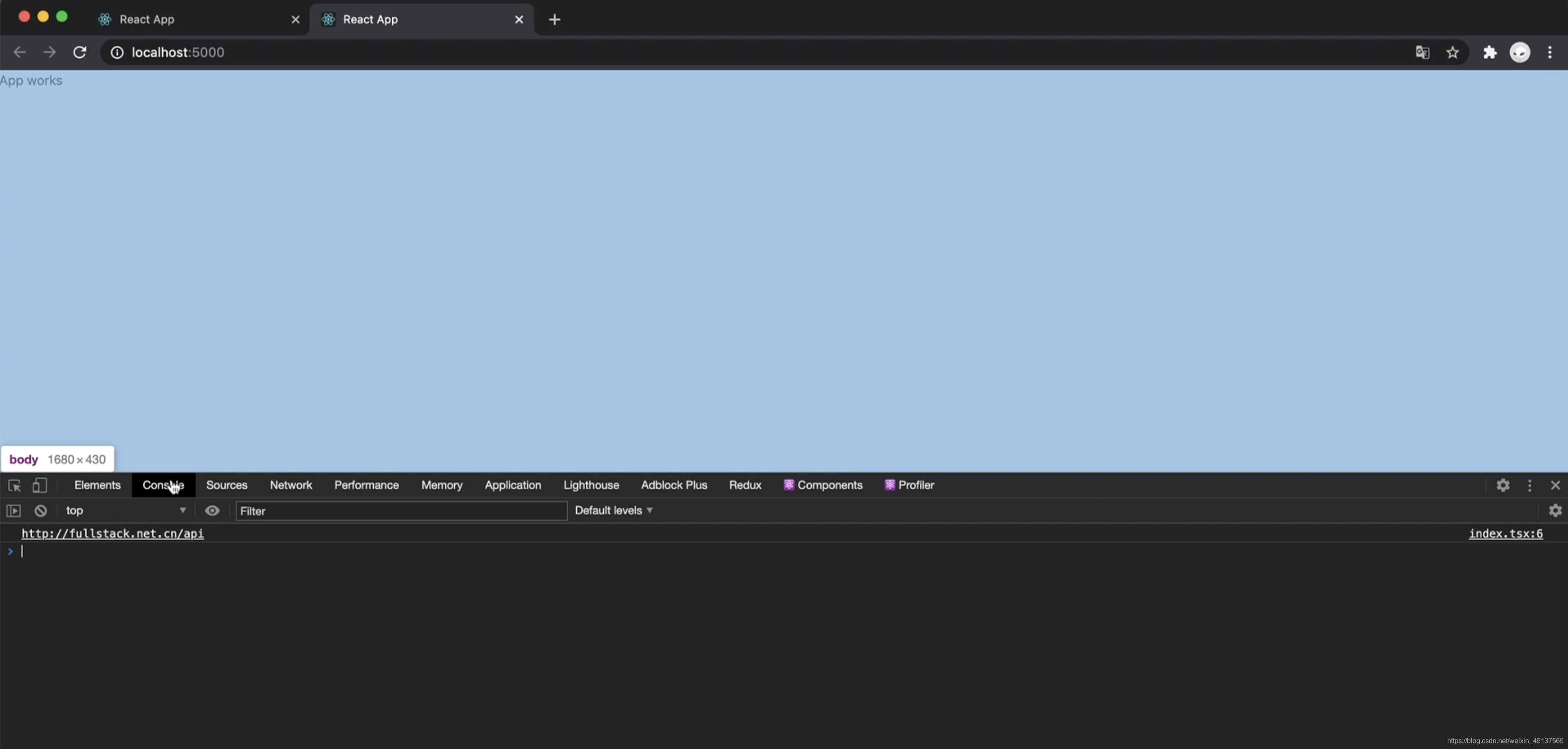Open console settings gear
Screen dimensions: 1568x749
pyautogui.click(x=1555, y=511)
